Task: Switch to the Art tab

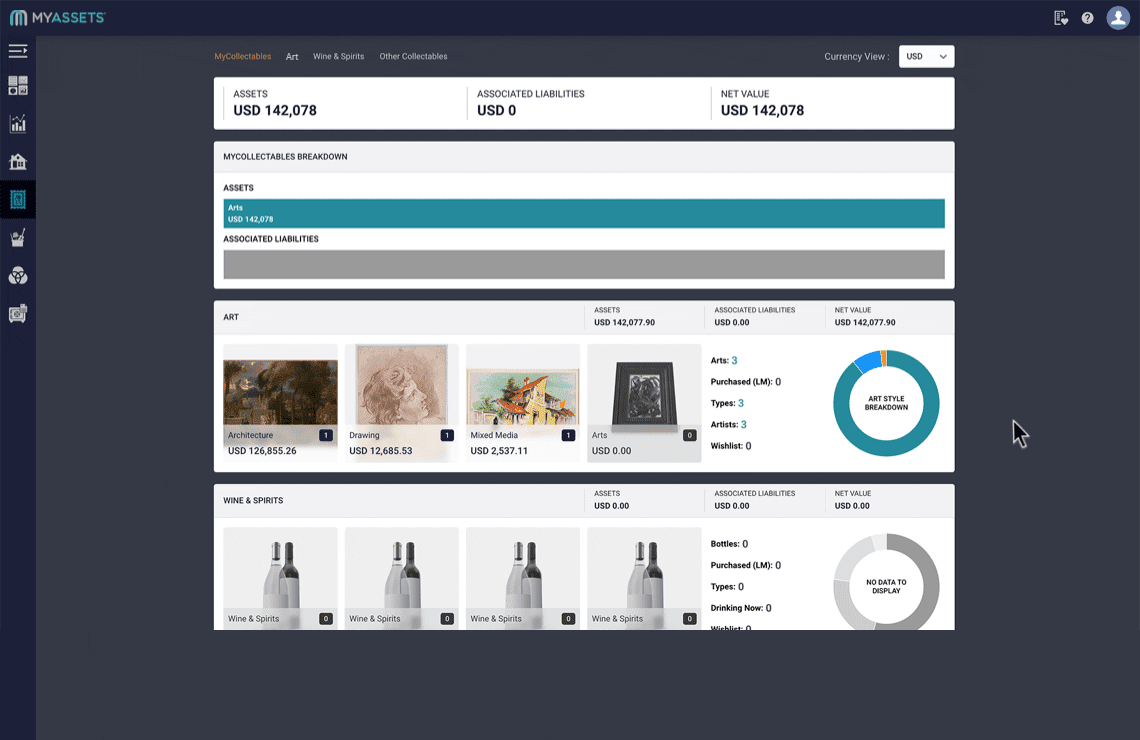Action: 292,57
